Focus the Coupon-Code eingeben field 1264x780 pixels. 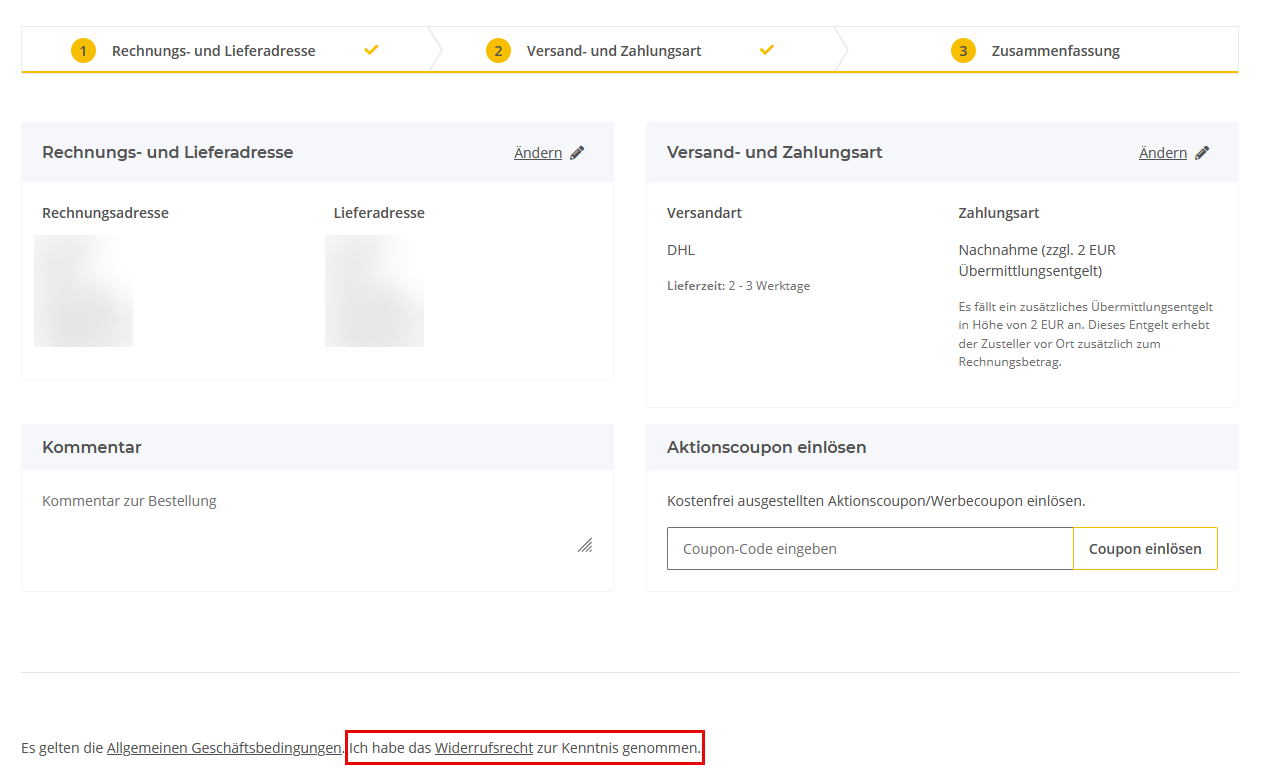870,549
